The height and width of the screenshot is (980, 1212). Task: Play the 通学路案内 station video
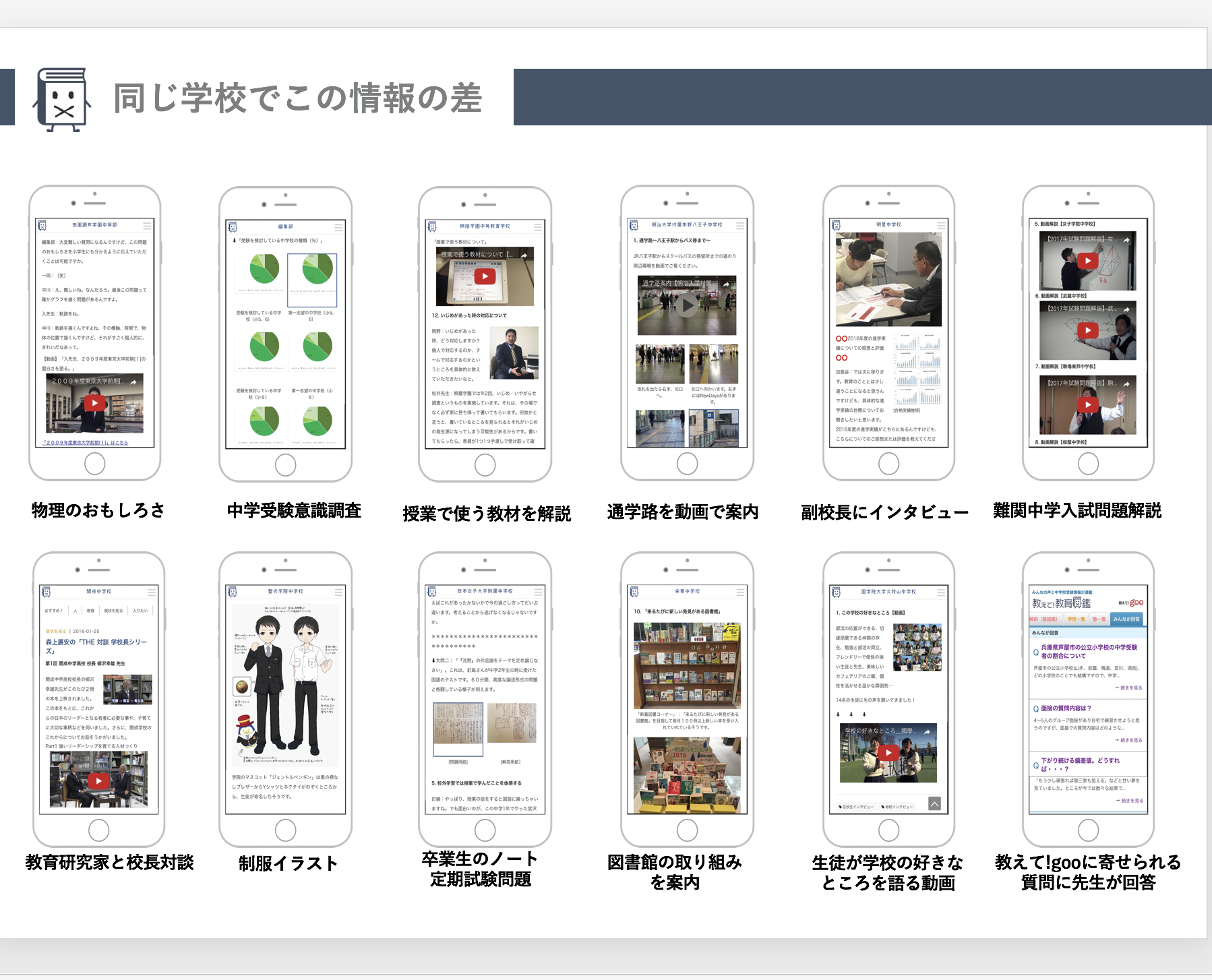686,306
